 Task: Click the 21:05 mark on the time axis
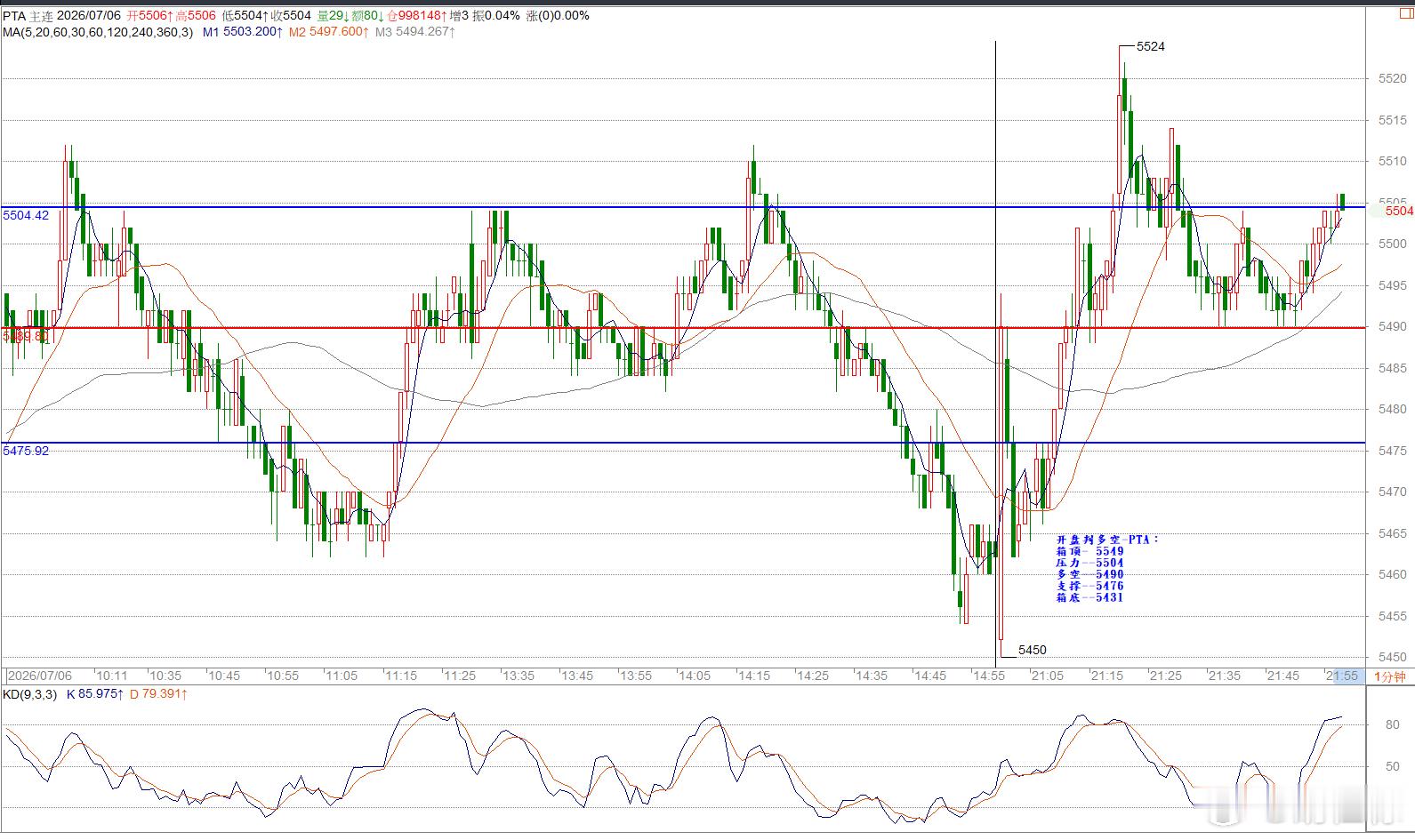(x=1048, y=676)
